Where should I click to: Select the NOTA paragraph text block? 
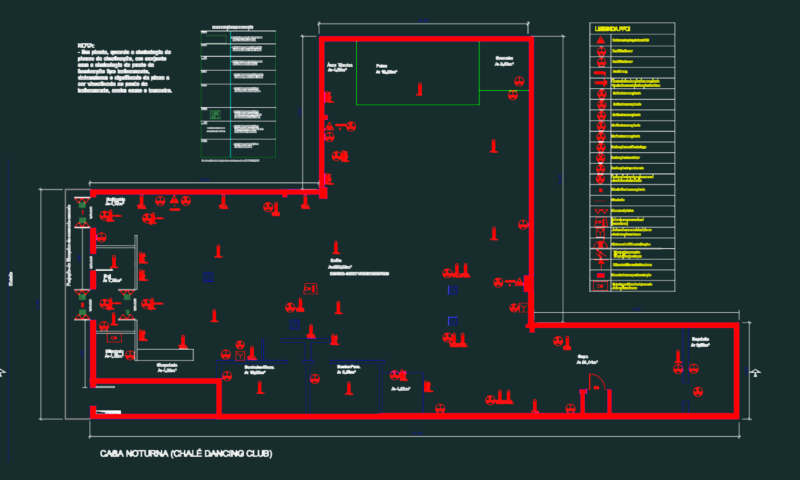point(124,68)
